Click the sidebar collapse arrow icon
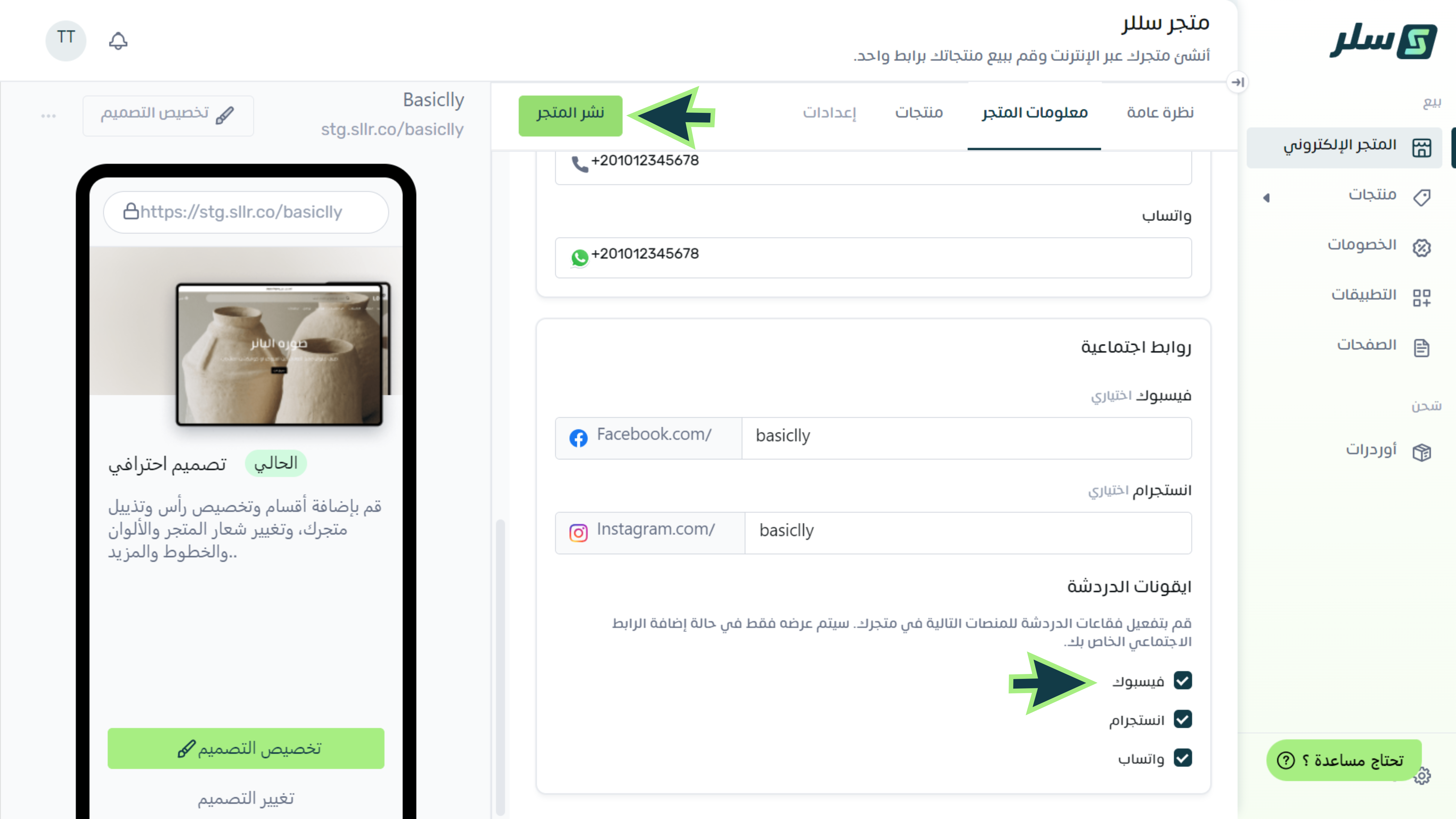 tap(1237, 83)
